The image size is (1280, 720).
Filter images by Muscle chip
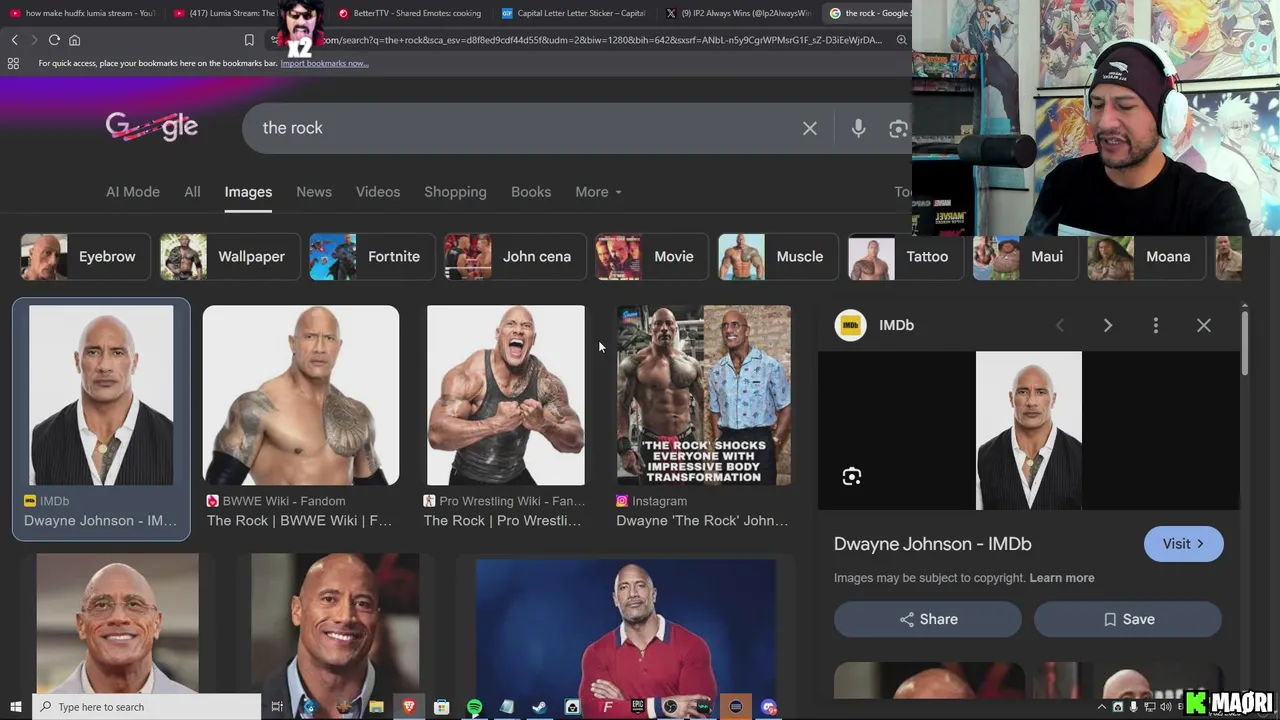(x=778, y=257)
